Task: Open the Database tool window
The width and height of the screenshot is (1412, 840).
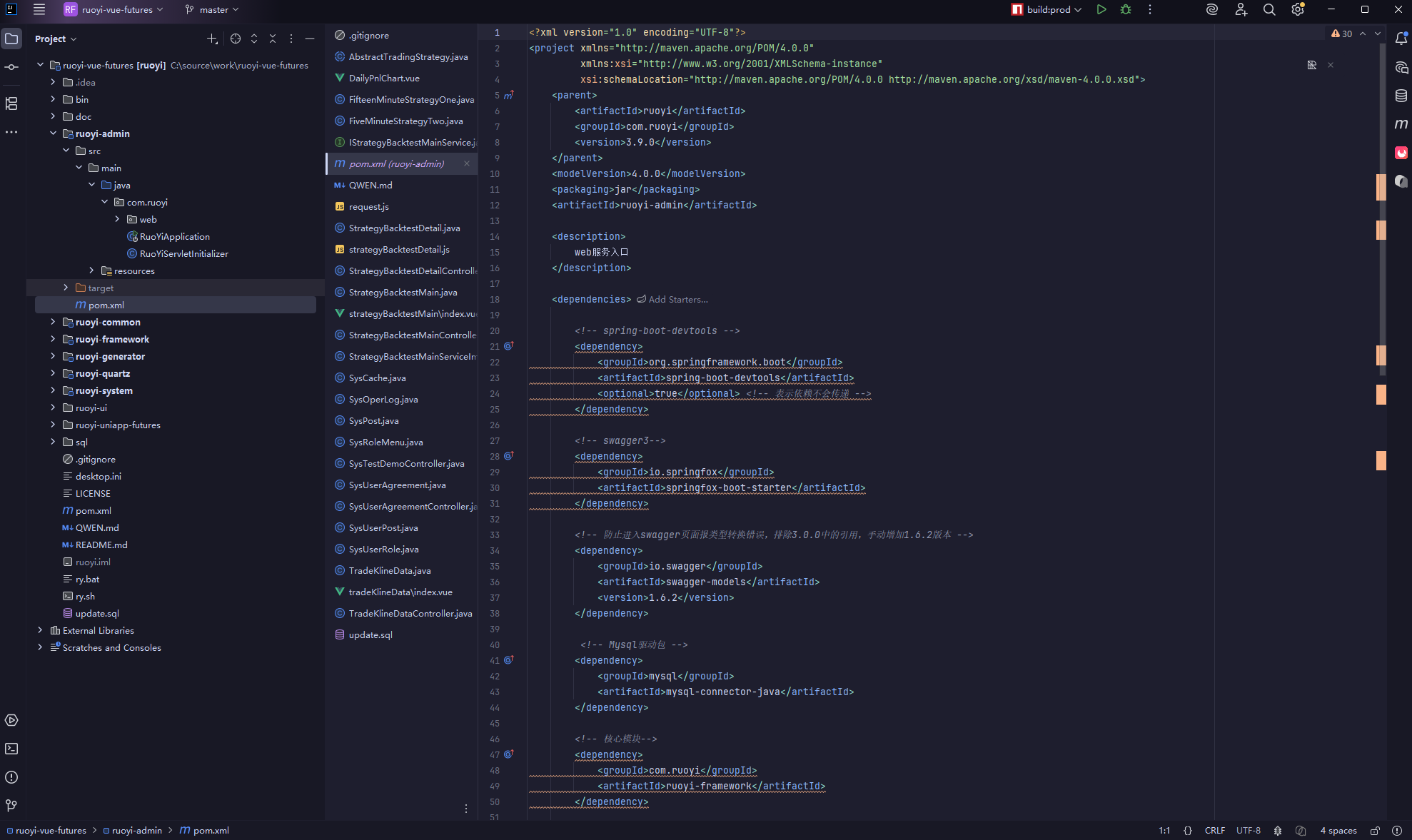Action: tap(1401, 96)
